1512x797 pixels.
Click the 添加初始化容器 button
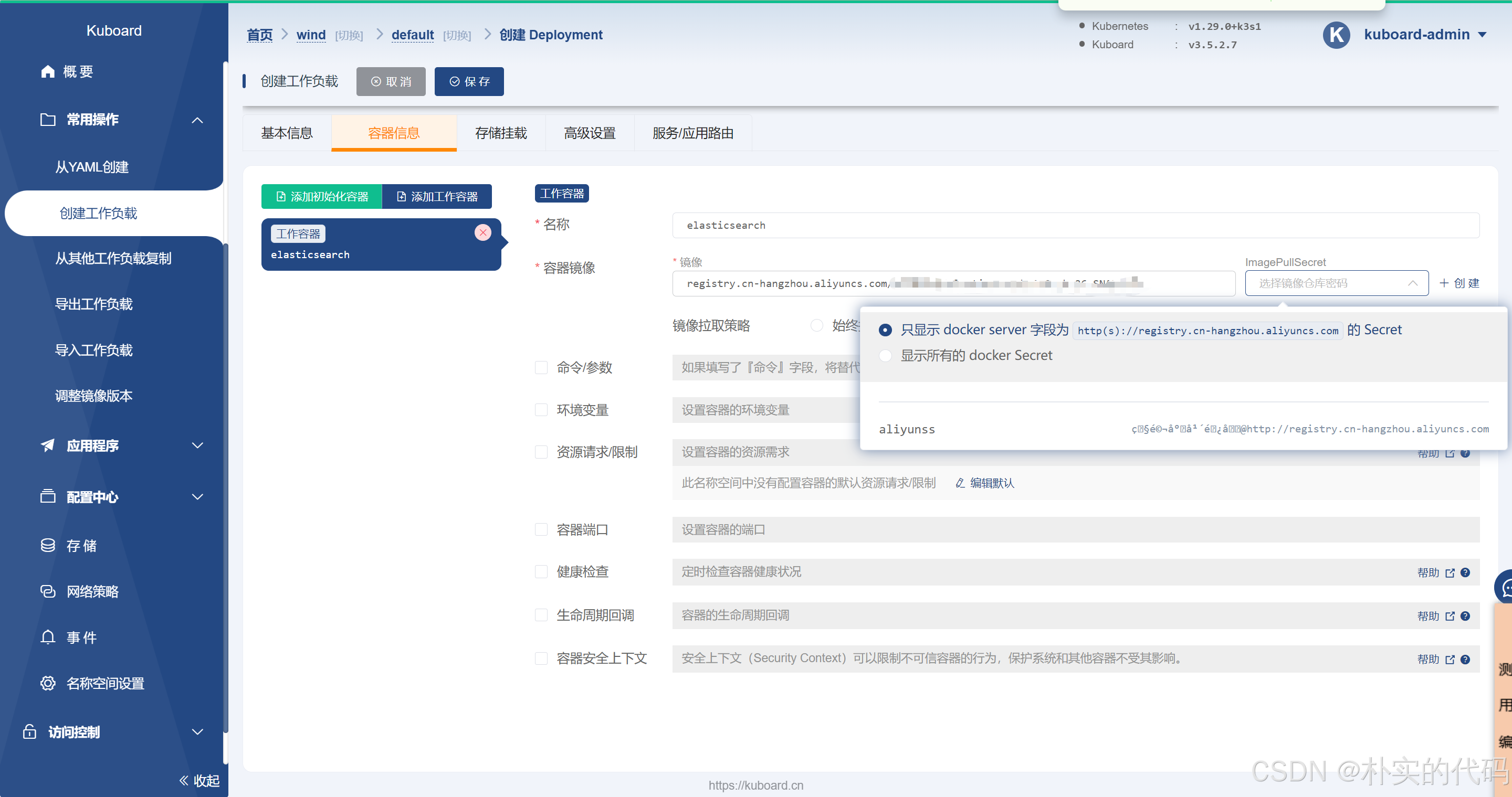[x=322, y=196]
